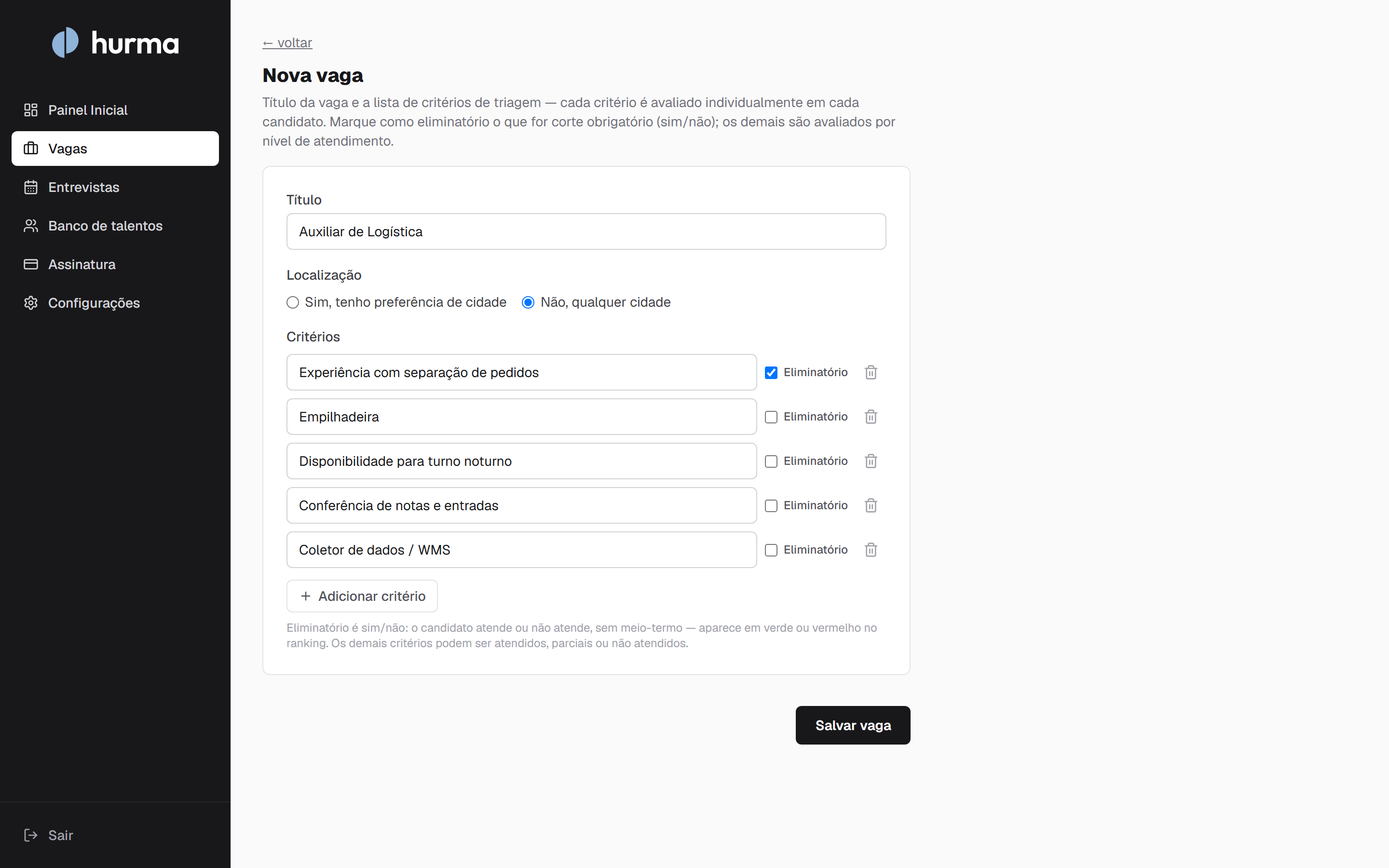Click the Critérios section label
The height and width of the screenshot is (868, 1389).
tap(313, 337)
